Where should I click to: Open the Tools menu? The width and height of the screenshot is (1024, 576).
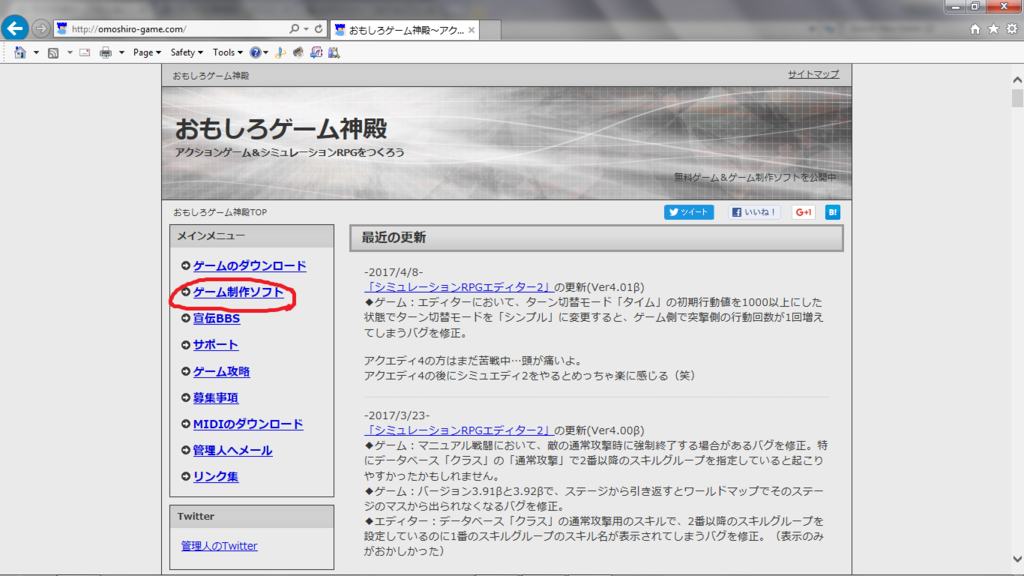227,52
